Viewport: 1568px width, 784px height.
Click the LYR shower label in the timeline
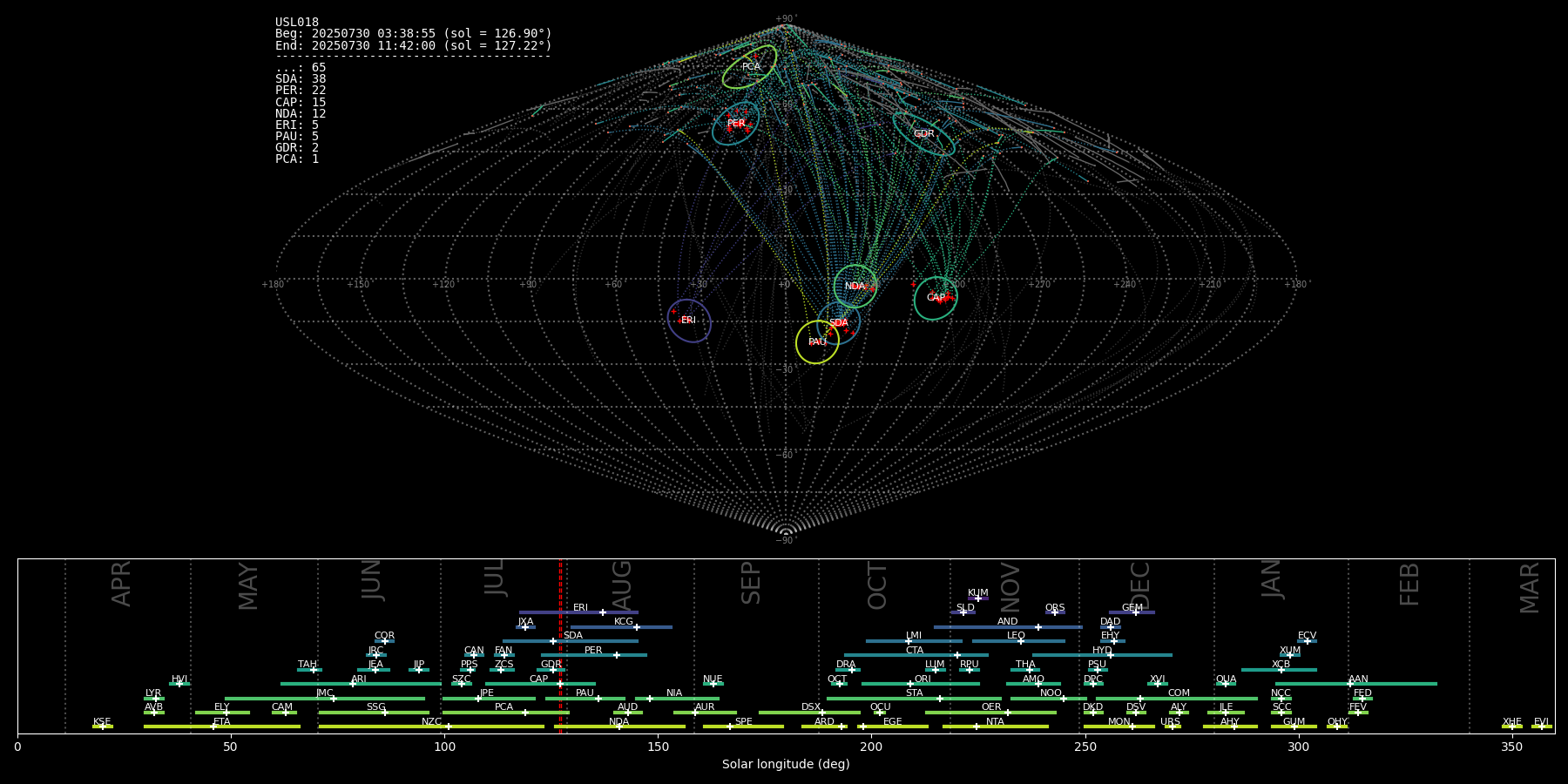click(153, 693)
